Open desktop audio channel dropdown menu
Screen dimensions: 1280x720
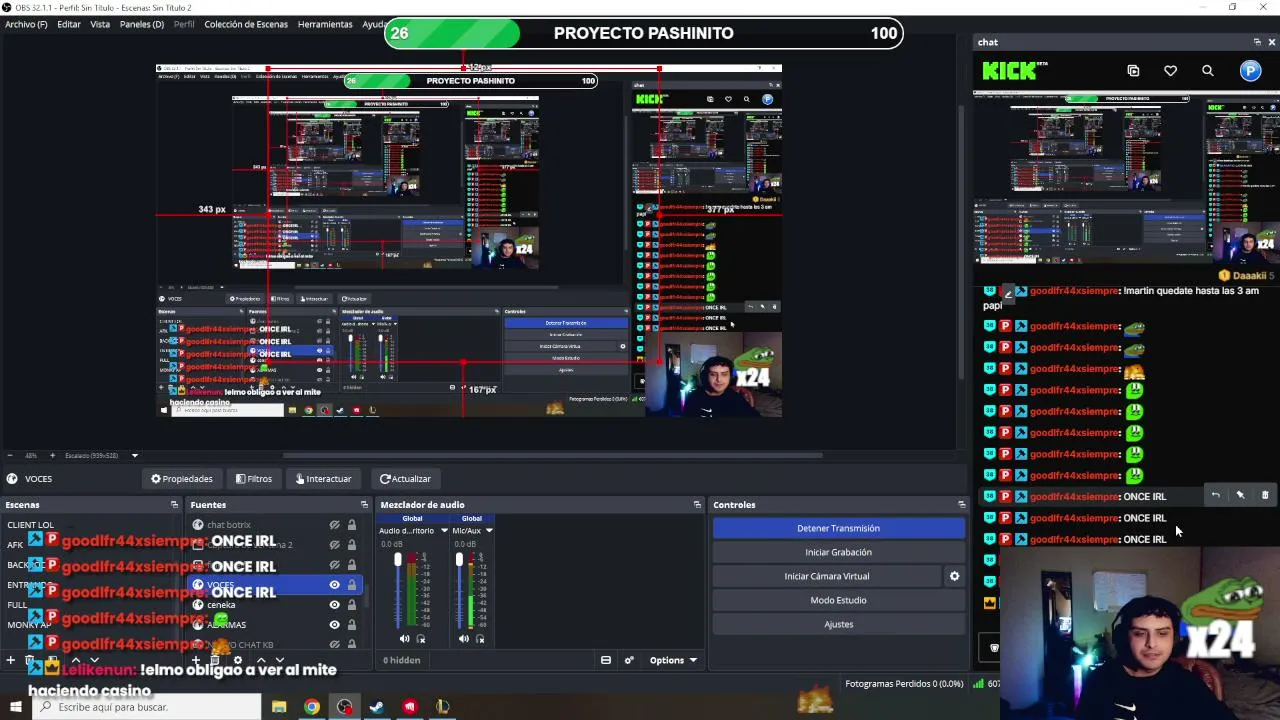[x=444, y=531]
